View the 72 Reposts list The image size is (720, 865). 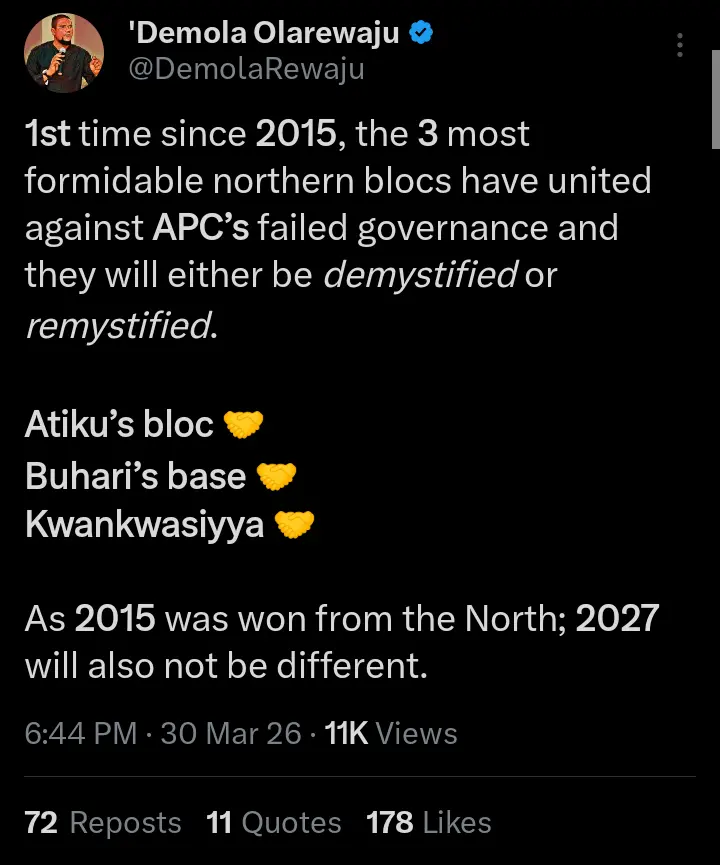point(102,823)
